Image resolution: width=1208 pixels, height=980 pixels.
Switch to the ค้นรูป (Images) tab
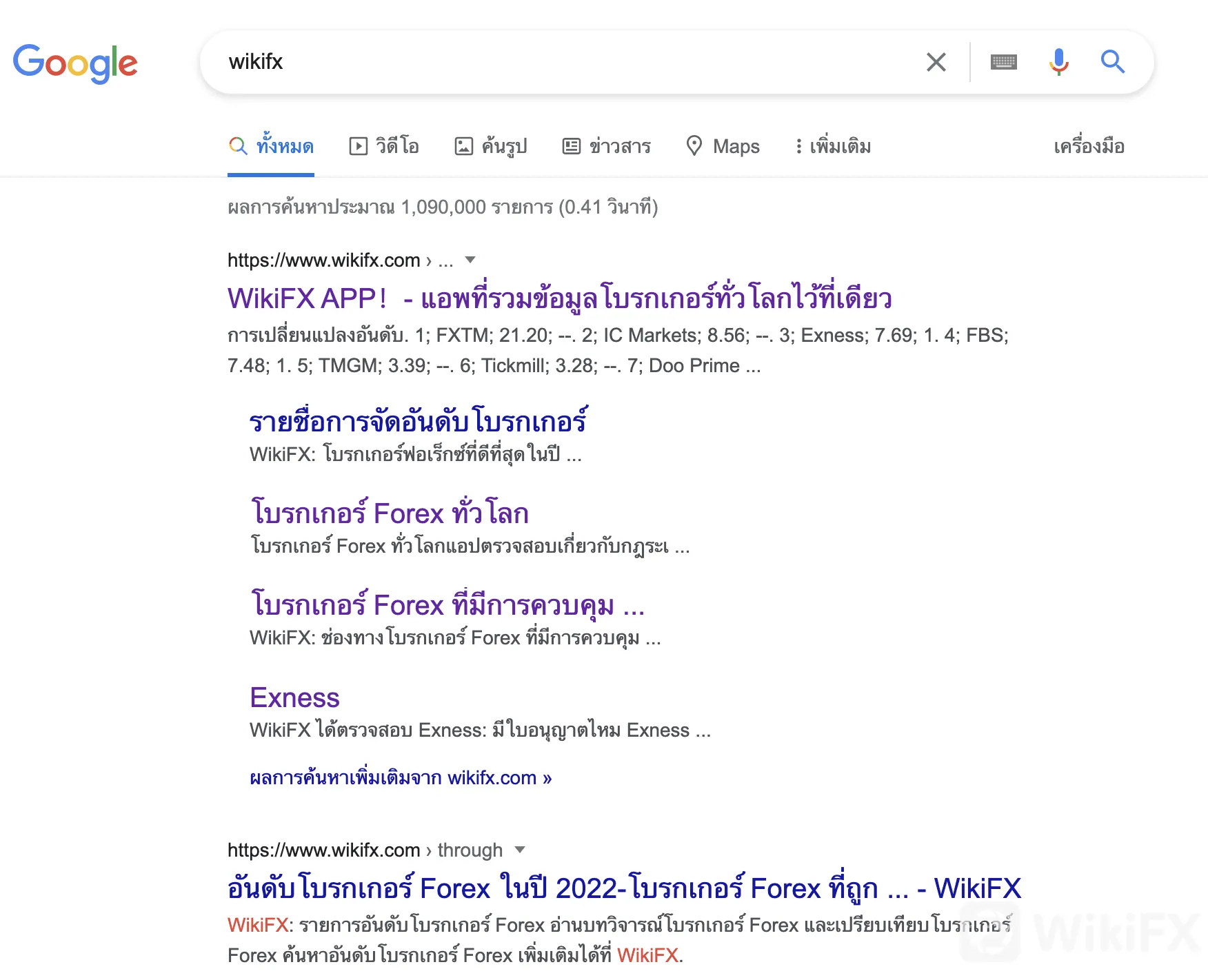coord(491,146)
